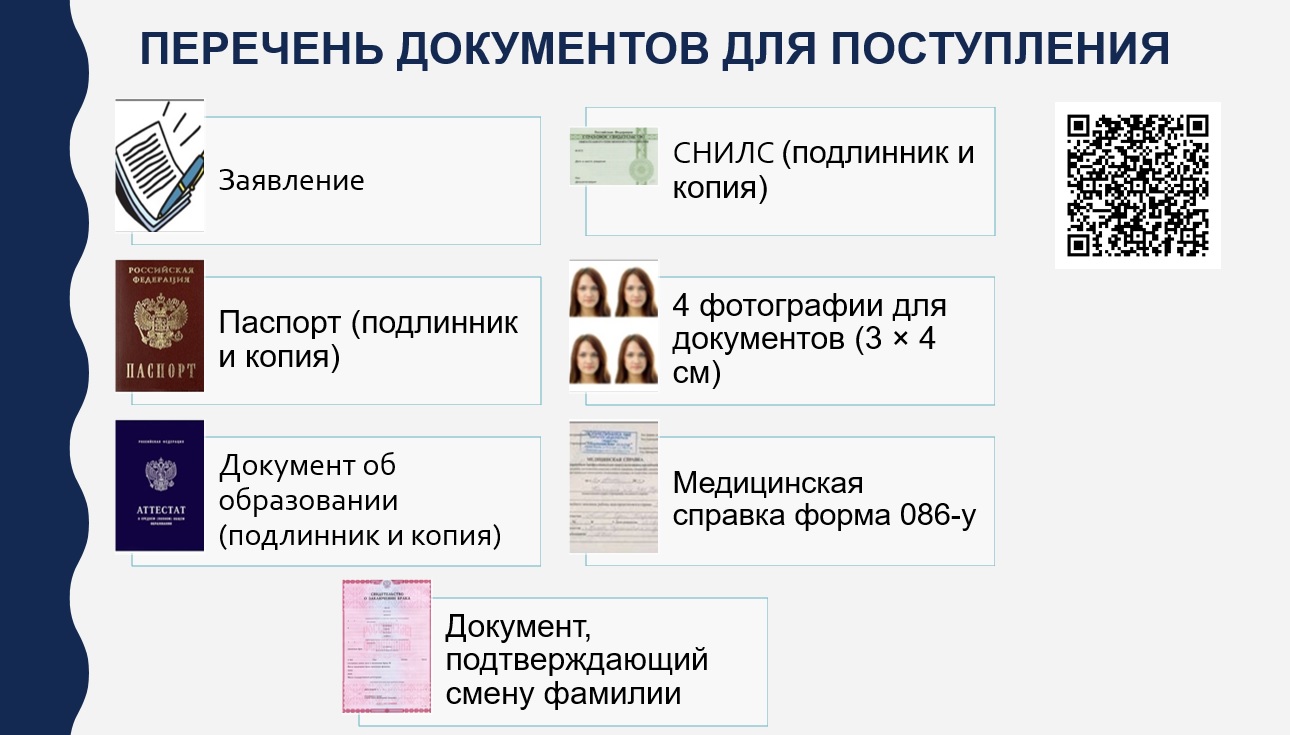Click the green СНИЛС card image
1290x735 pixels.
coord(613,156)
